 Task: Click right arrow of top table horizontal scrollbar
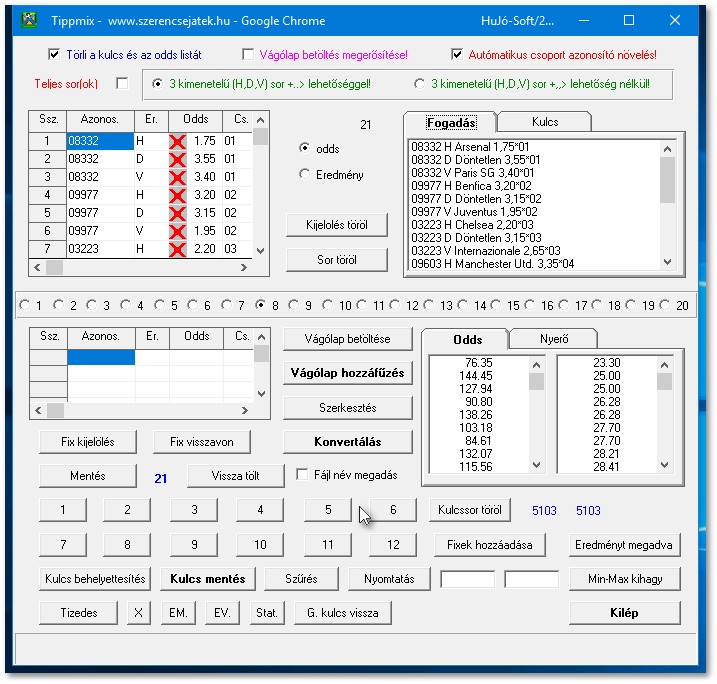click(x=244, y=268)
